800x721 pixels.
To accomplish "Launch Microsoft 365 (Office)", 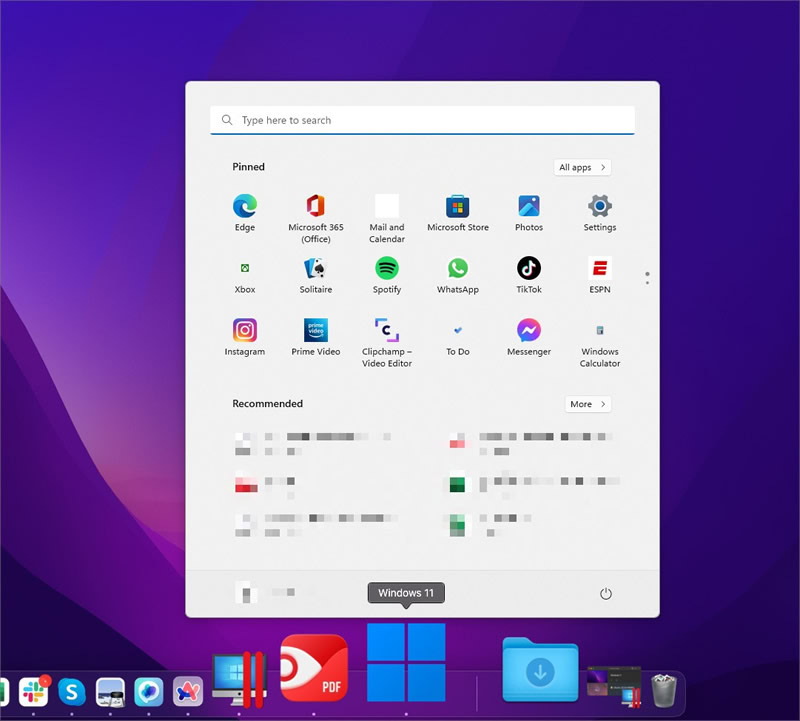I will pyautogui.click(x=315, y=206).
